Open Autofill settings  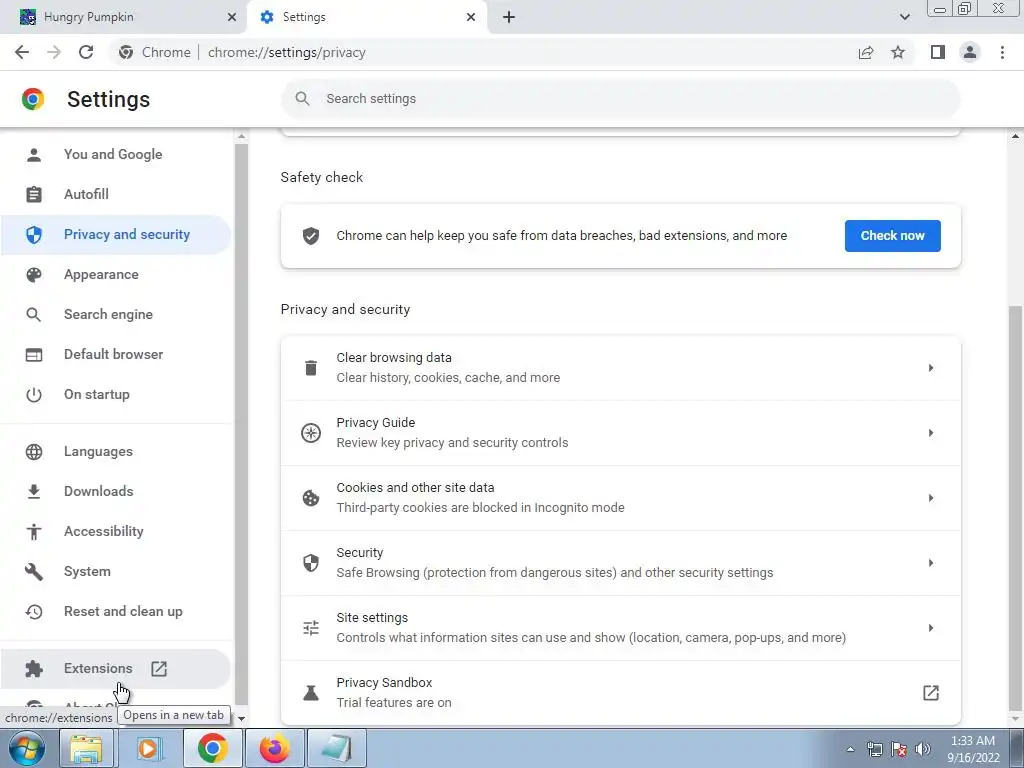tap(115, 195)
